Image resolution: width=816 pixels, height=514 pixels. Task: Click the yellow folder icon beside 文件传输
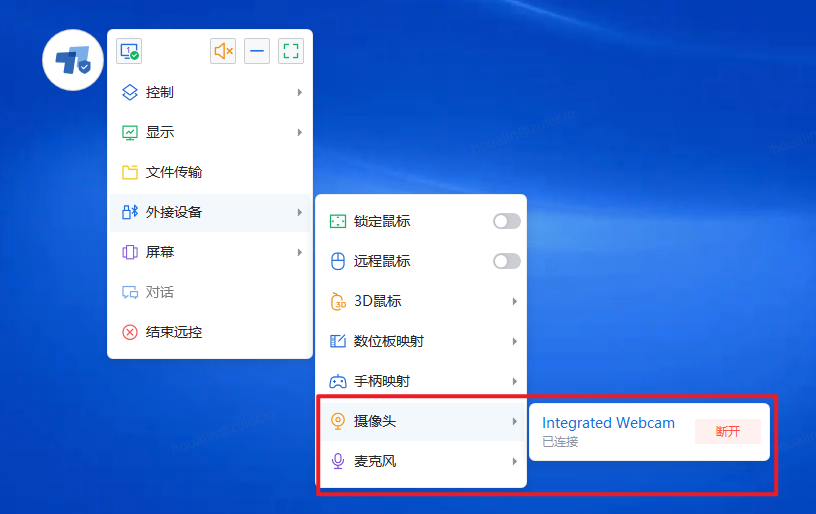click(x=130, y=172)
